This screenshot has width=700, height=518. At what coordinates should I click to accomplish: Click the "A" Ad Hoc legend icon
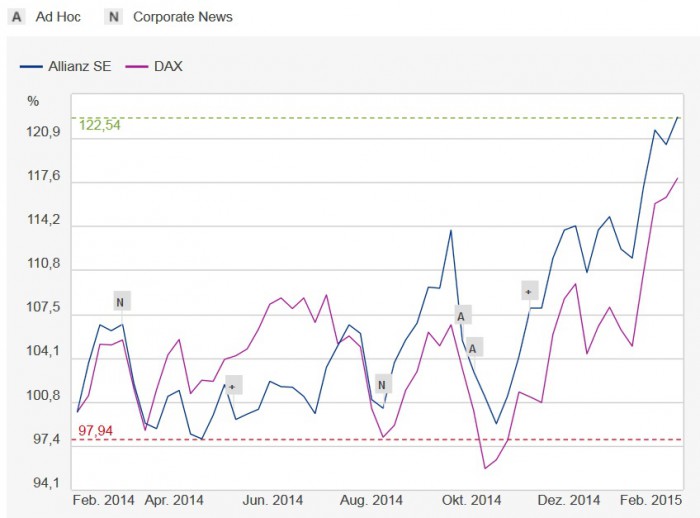click(16, 17)
